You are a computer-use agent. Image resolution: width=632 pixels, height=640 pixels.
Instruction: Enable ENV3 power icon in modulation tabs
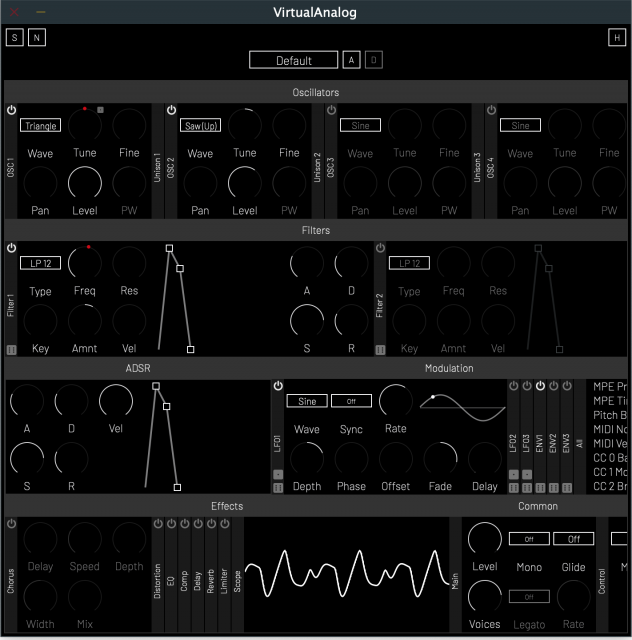pyautogui.click(x=567, y=386)
